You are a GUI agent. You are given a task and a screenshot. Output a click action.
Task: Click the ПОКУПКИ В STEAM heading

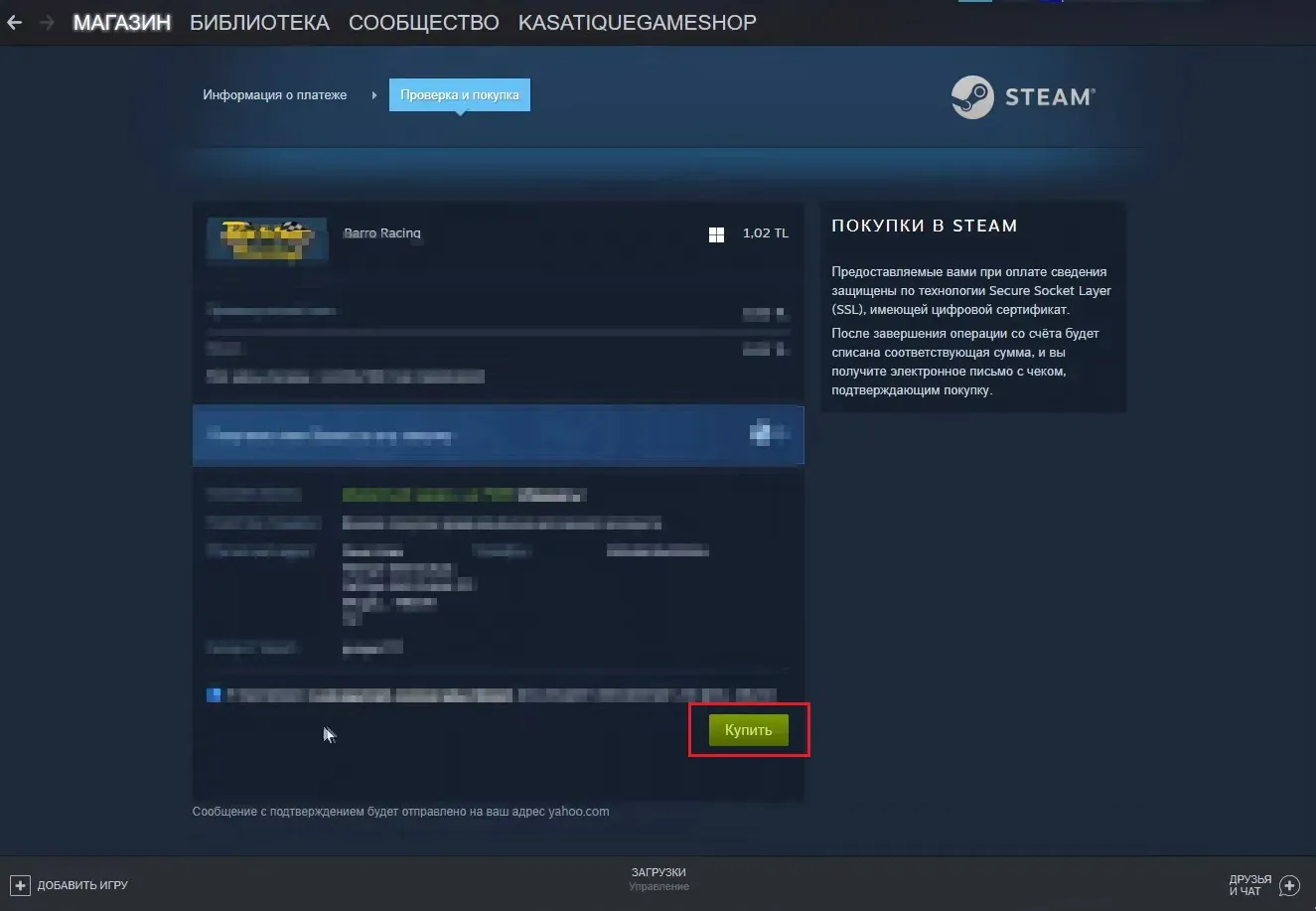(925, 226)
